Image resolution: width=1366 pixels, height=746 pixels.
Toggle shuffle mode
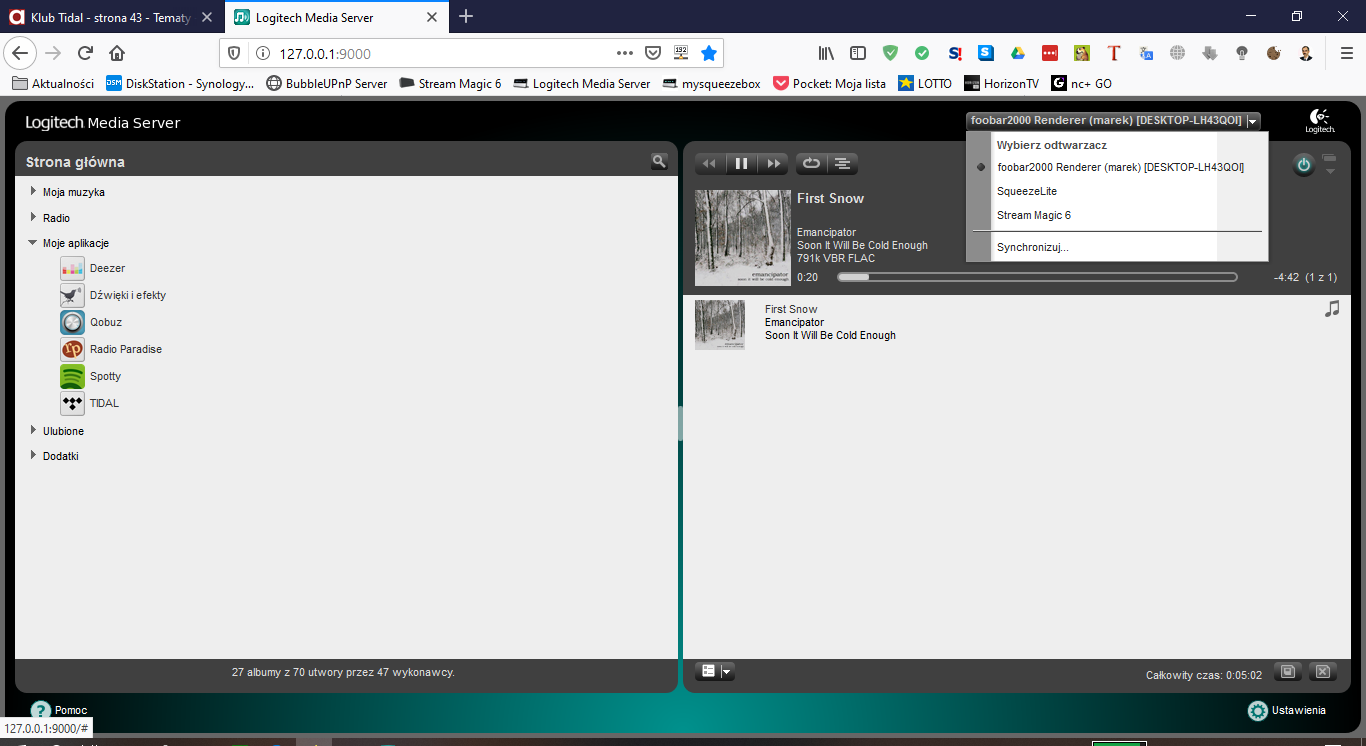pyautogui.click(x=842, y=164)
